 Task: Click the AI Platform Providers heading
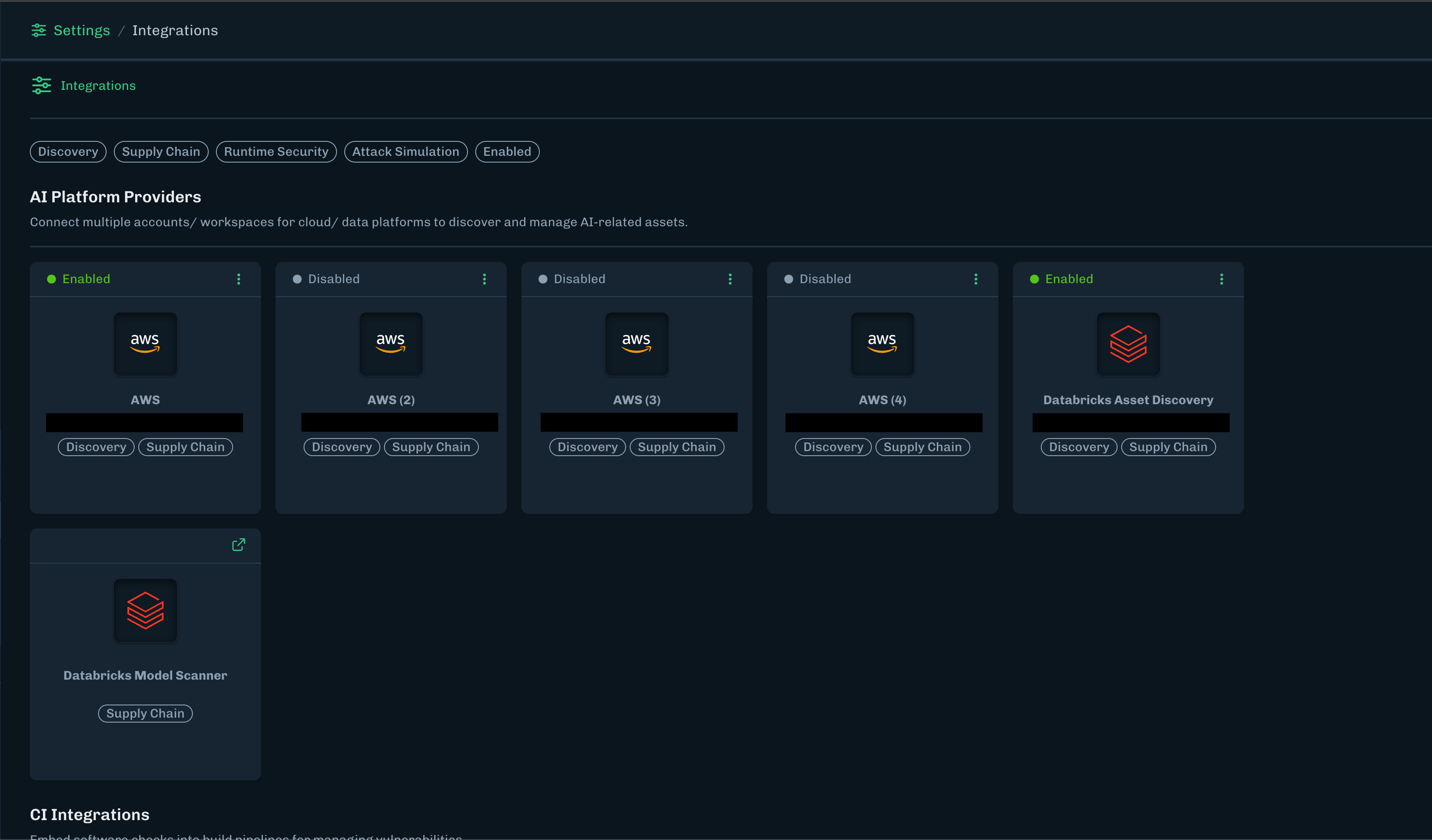point(115,196)
